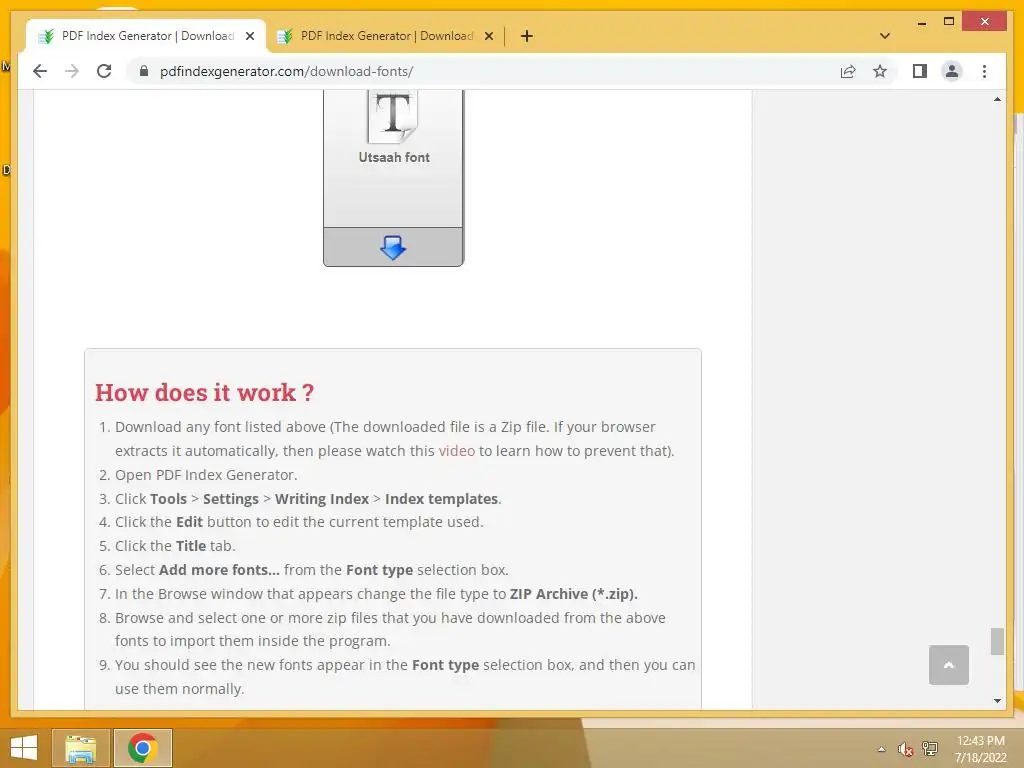Click the 'Index templates' bold text
The image size is (1024, 768).
pos(441,499)
